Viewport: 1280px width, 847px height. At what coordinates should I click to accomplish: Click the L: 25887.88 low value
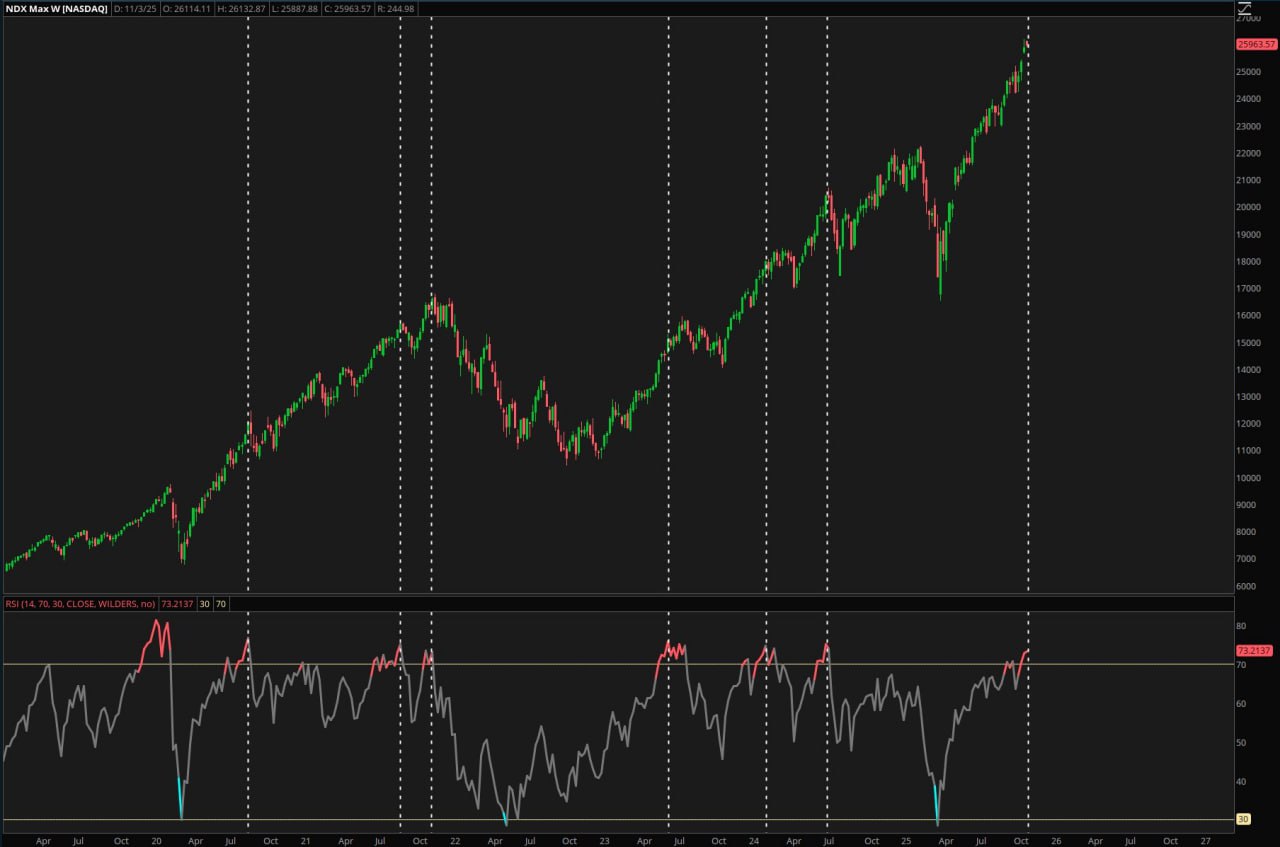pos(295,9)
